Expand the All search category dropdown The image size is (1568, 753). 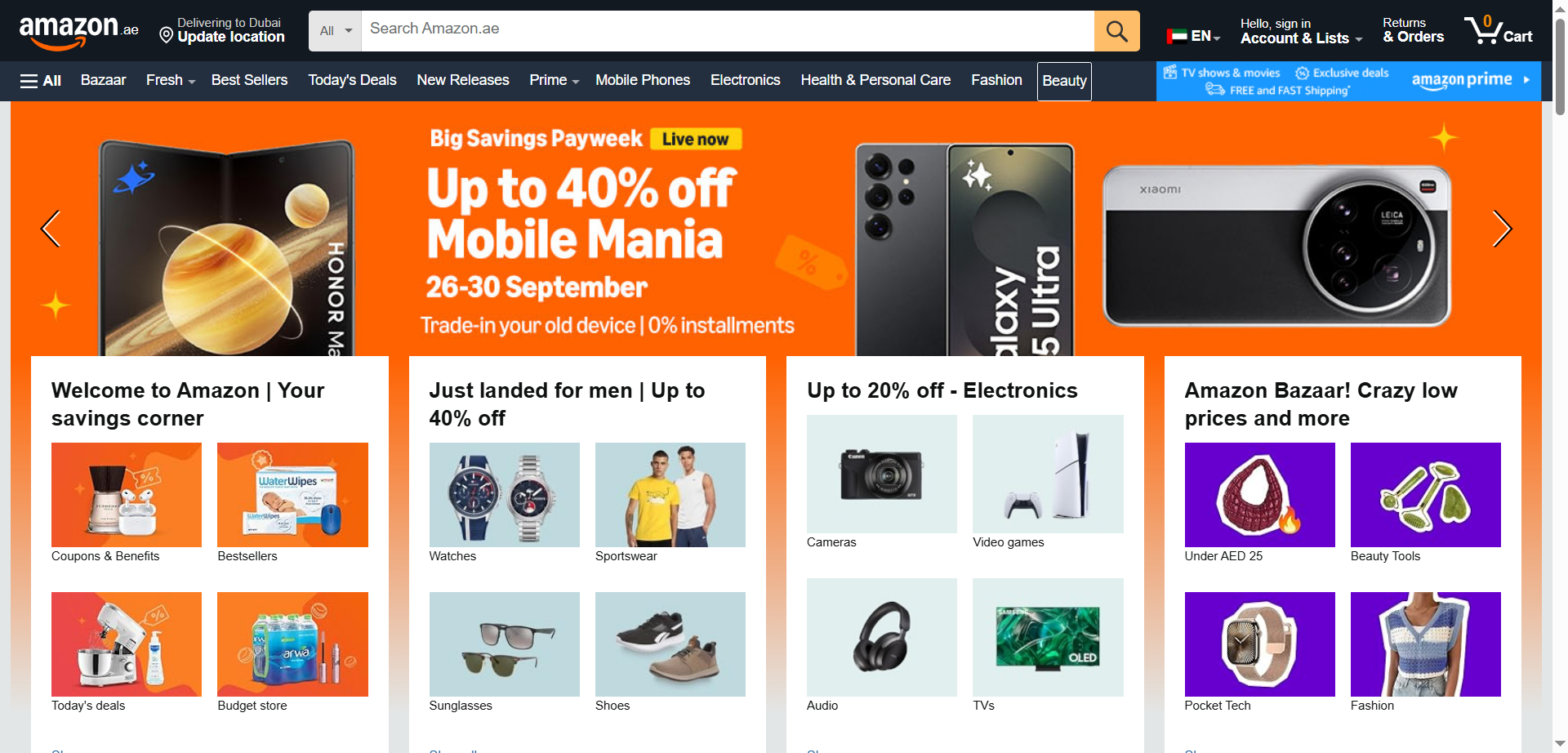pos(336,31)
